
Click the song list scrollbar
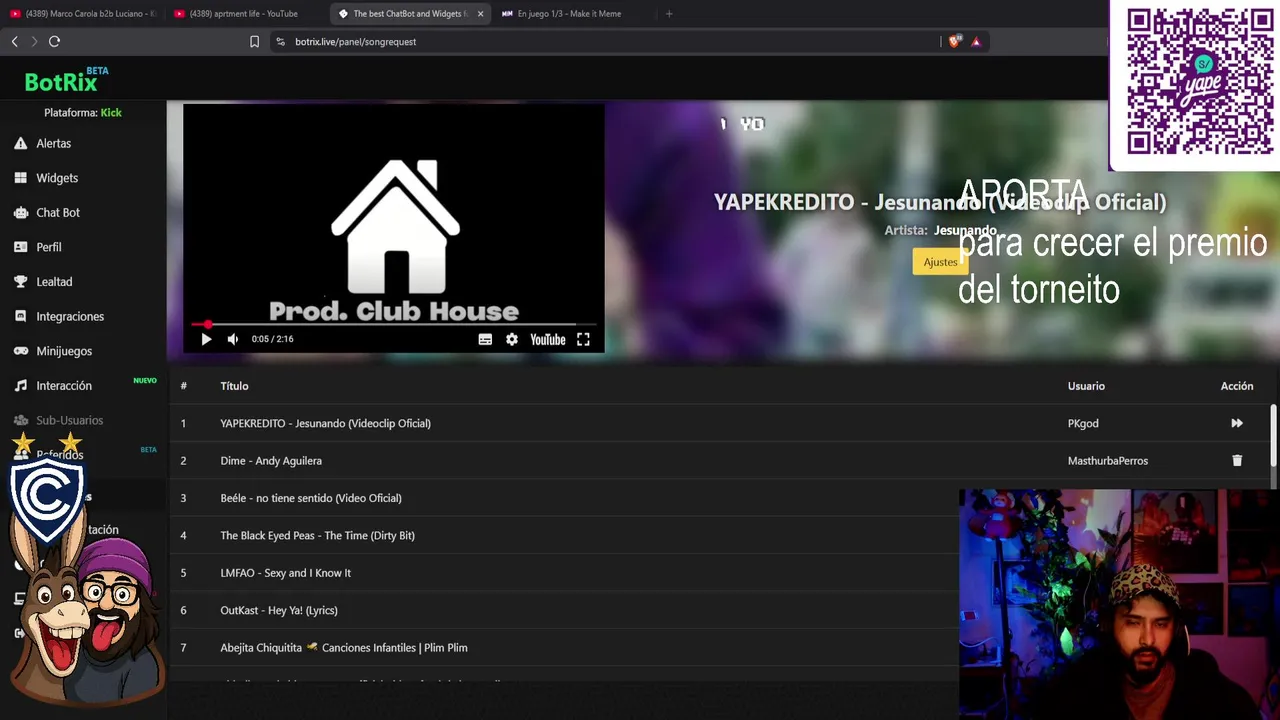coord(1273,435)
